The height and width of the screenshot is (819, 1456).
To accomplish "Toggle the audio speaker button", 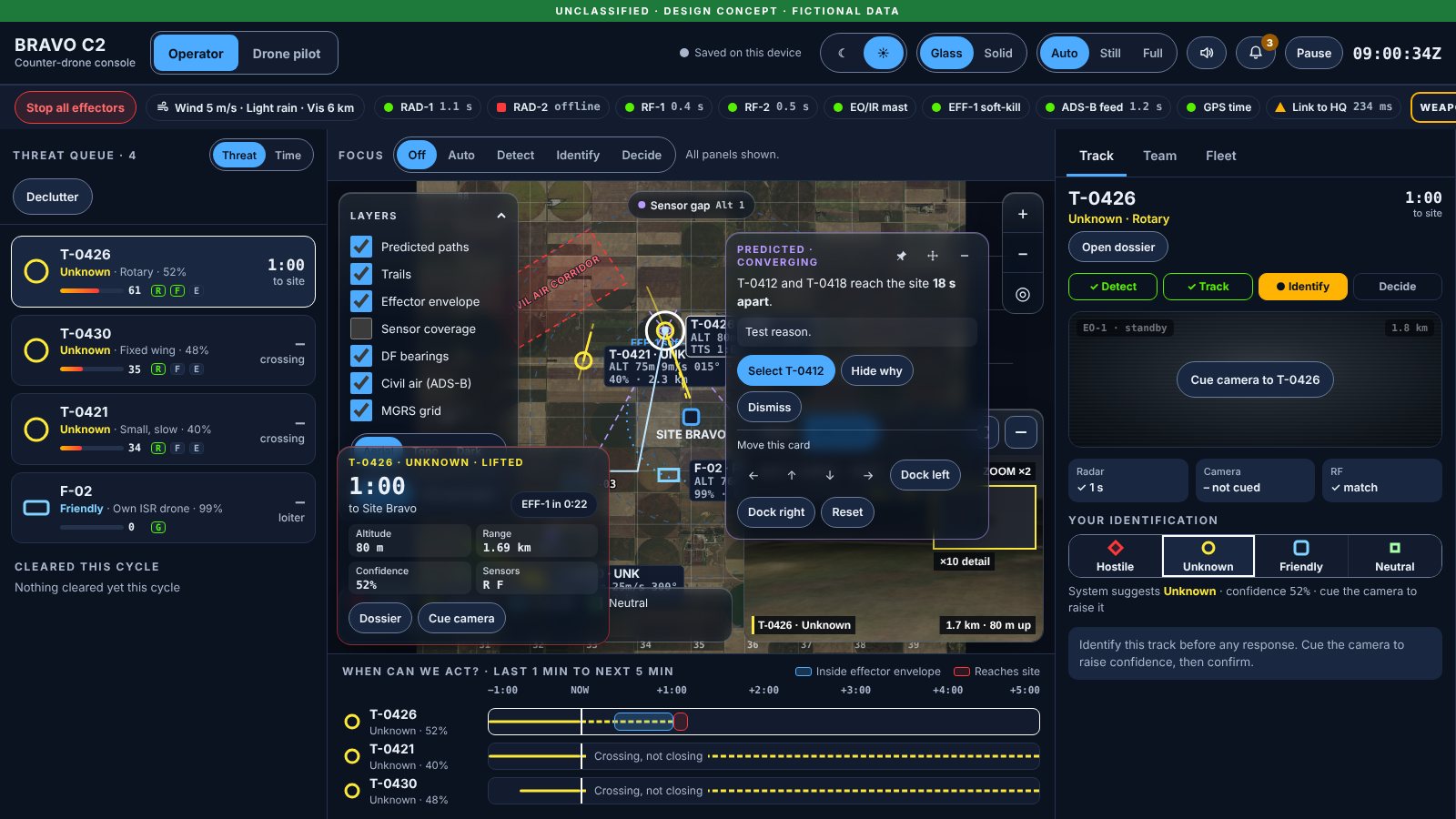I will pyautogui.click(x=1207, y=53).
